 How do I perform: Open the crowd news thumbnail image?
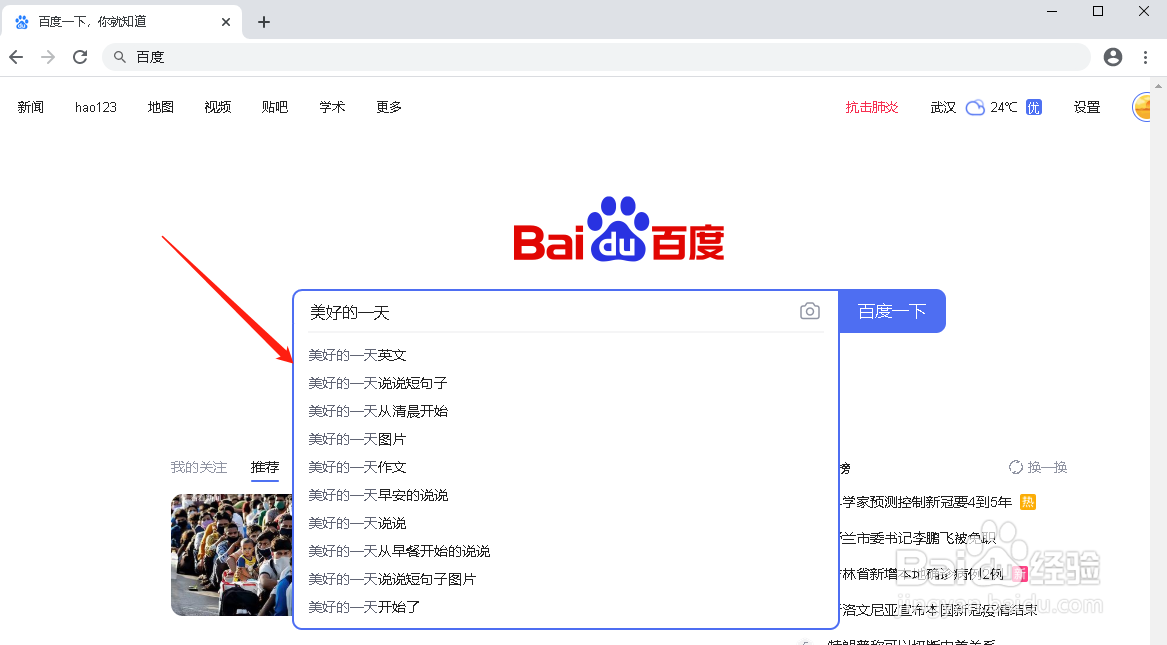[231, 555]
